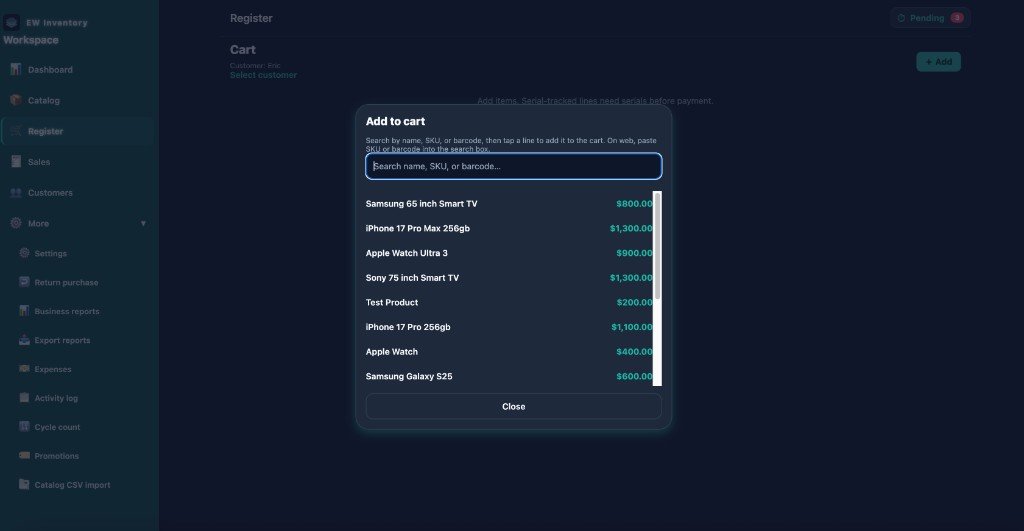
Task: Click the $900.00 price
Action: (634, 253)
